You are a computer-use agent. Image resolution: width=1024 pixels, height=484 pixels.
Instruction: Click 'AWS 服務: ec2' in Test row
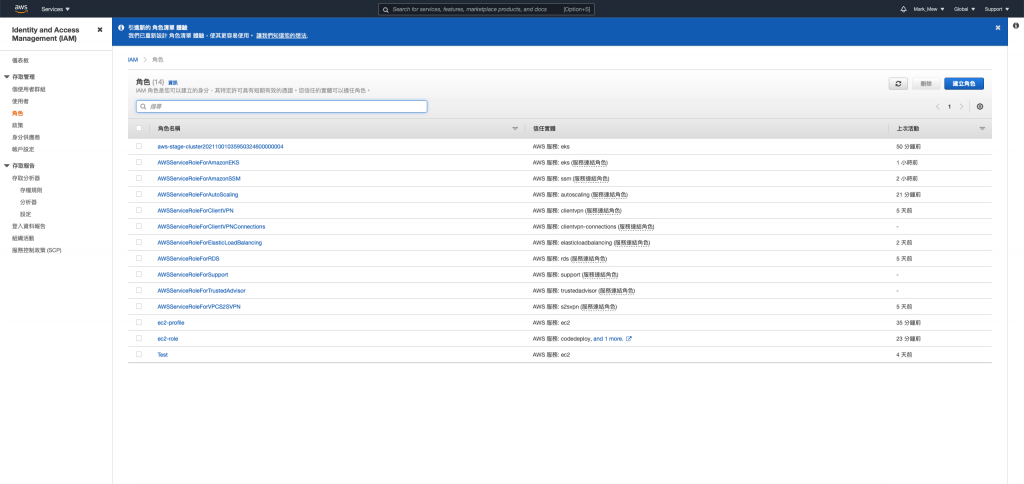point(552,354)
